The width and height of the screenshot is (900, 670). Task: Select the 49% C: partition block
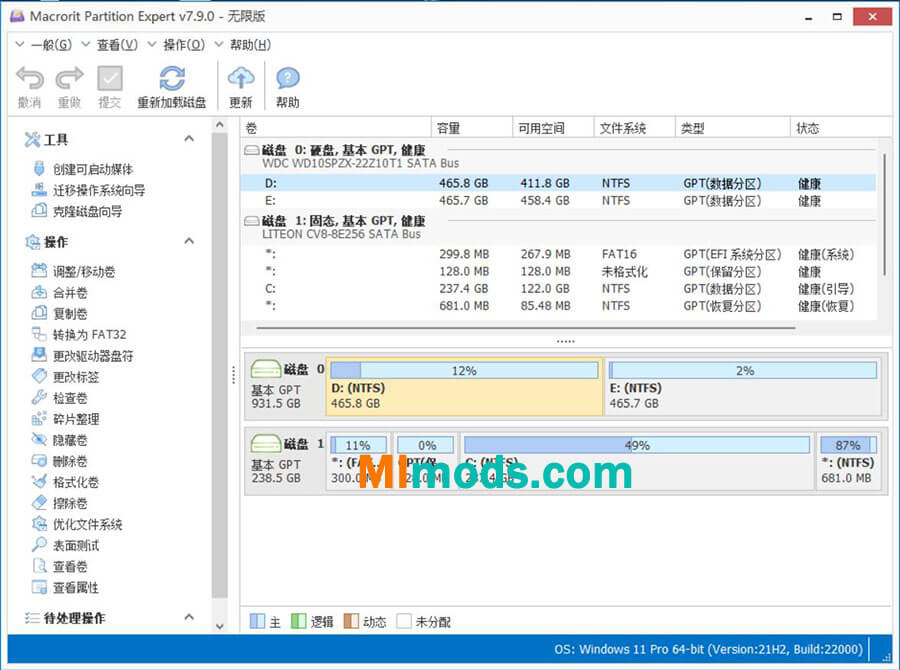coord(637,462)
